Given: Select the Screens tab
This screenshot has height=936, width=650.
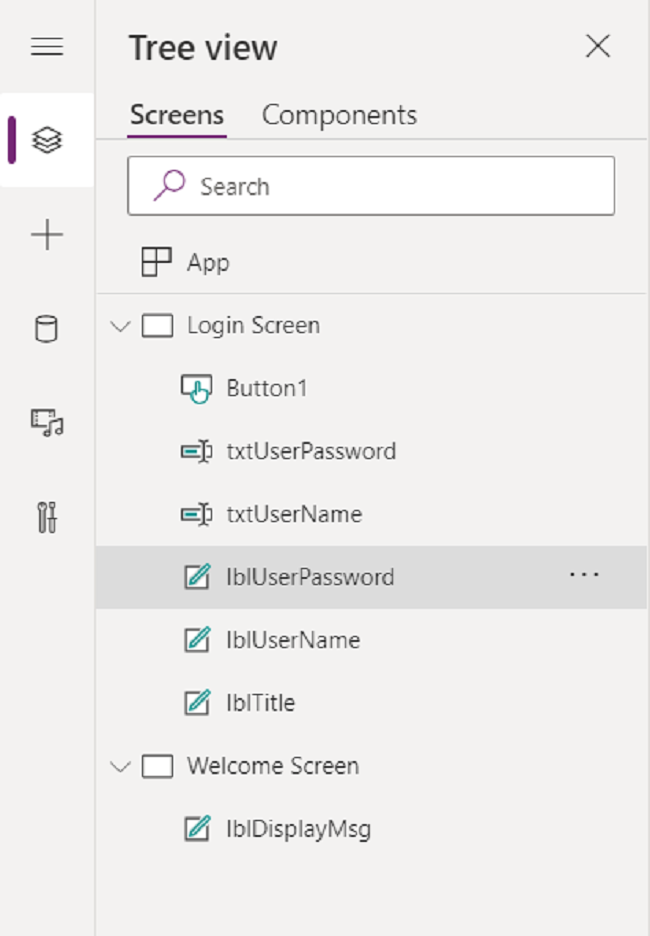Looking at the screenshot, I should click(176, 115).
